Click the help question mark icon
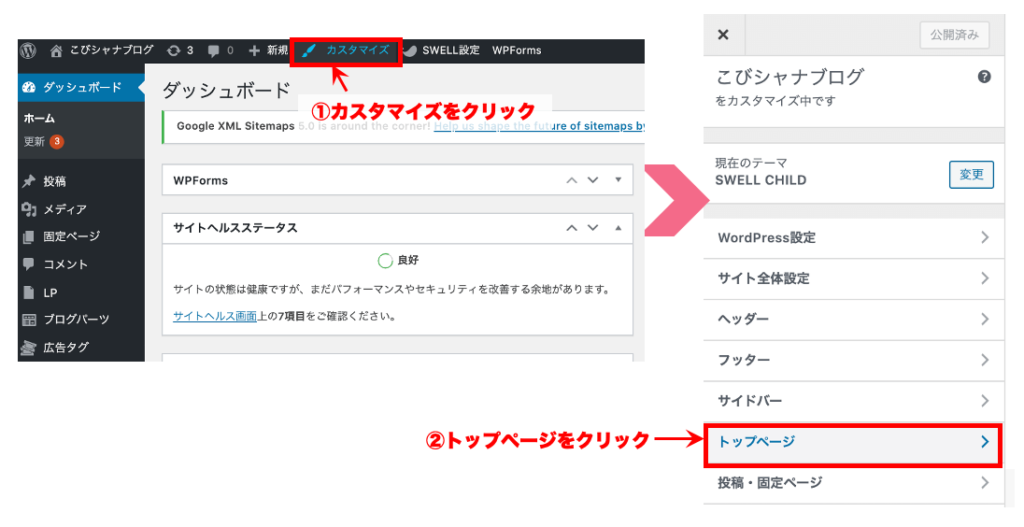Screen dimensions: 1024x527 (984, 77)
